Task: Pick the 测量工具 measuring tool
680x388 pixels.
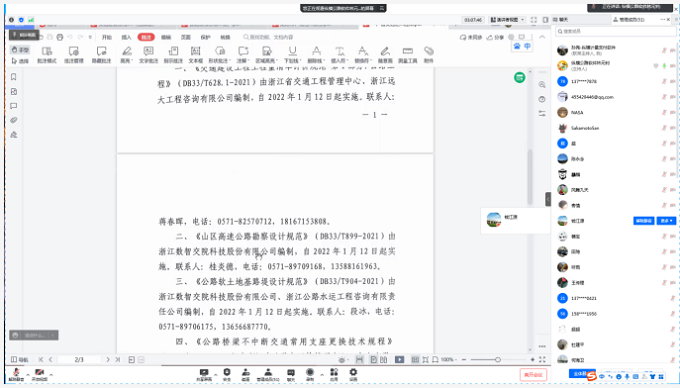Action: pyautogui.click(x=408, y=55)
